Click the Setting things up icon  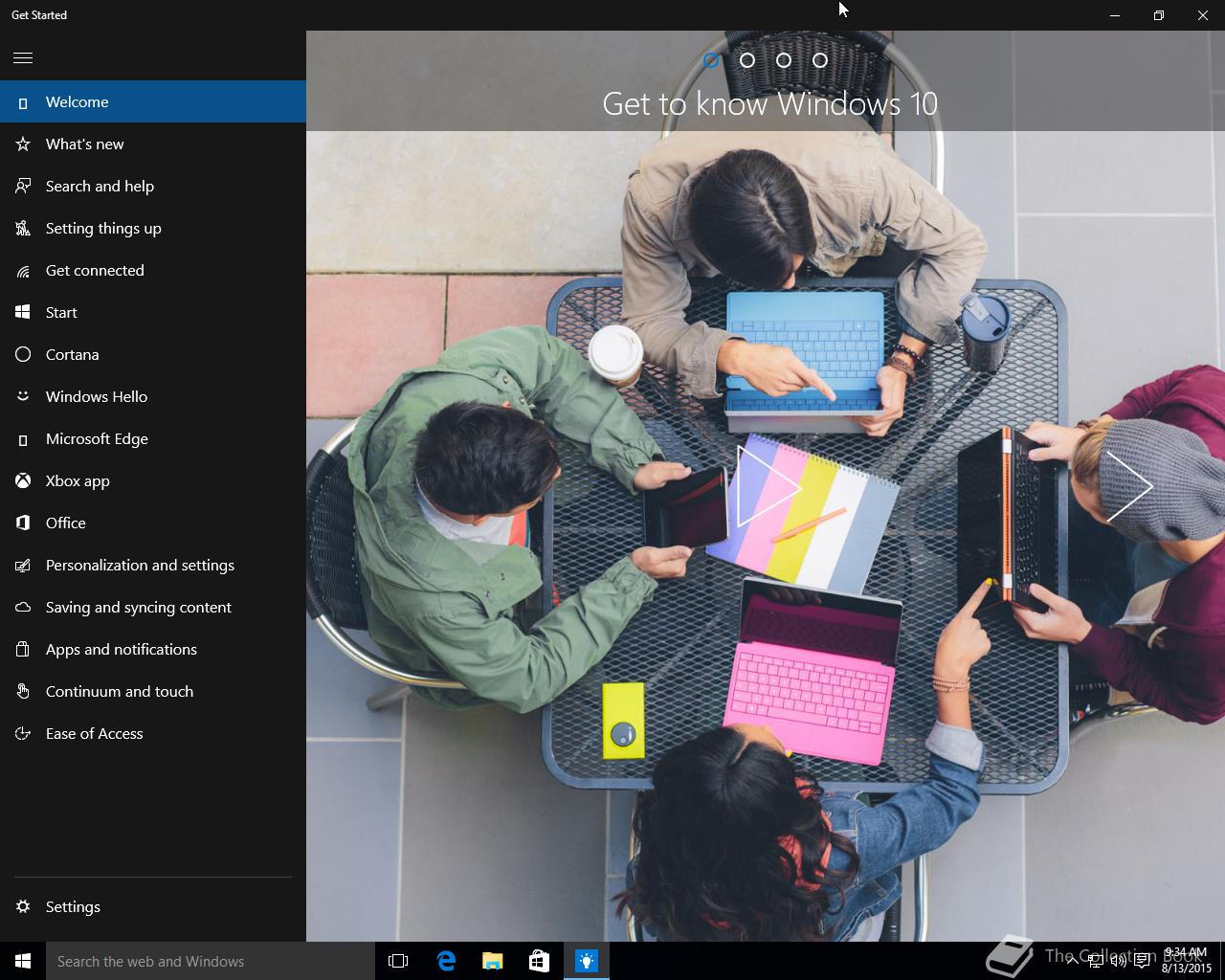point(23,229)
